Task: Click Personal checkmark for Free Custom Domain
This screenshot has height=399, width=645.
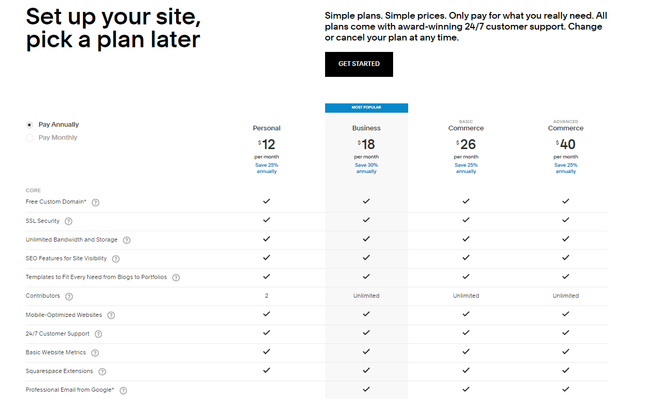Action: coord(267,201)
